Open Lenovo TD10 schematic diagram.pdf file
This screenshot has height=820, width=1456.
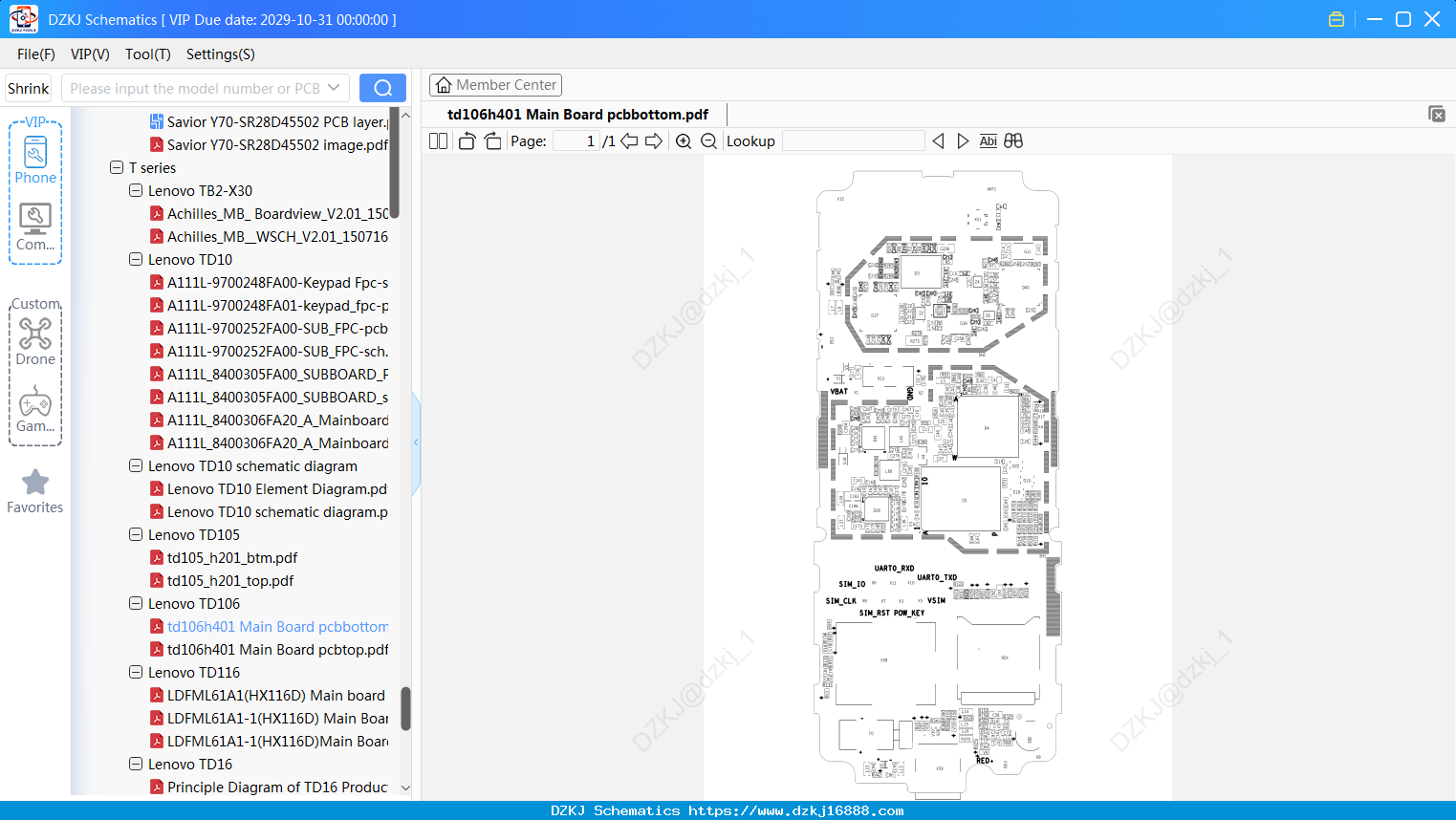tap(277, 511)
